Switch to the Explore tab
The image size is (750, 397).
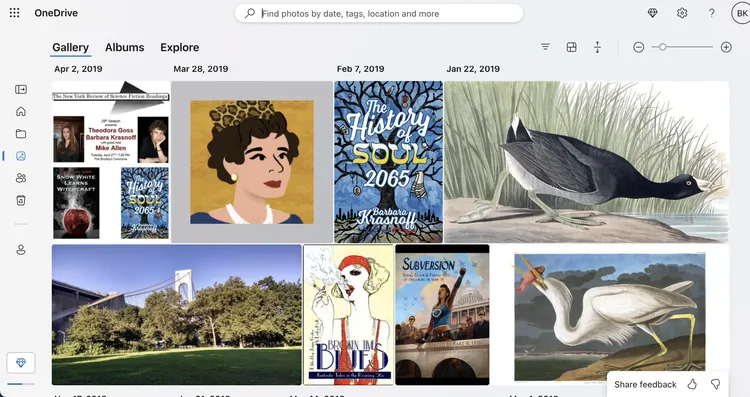click(179, 47)
